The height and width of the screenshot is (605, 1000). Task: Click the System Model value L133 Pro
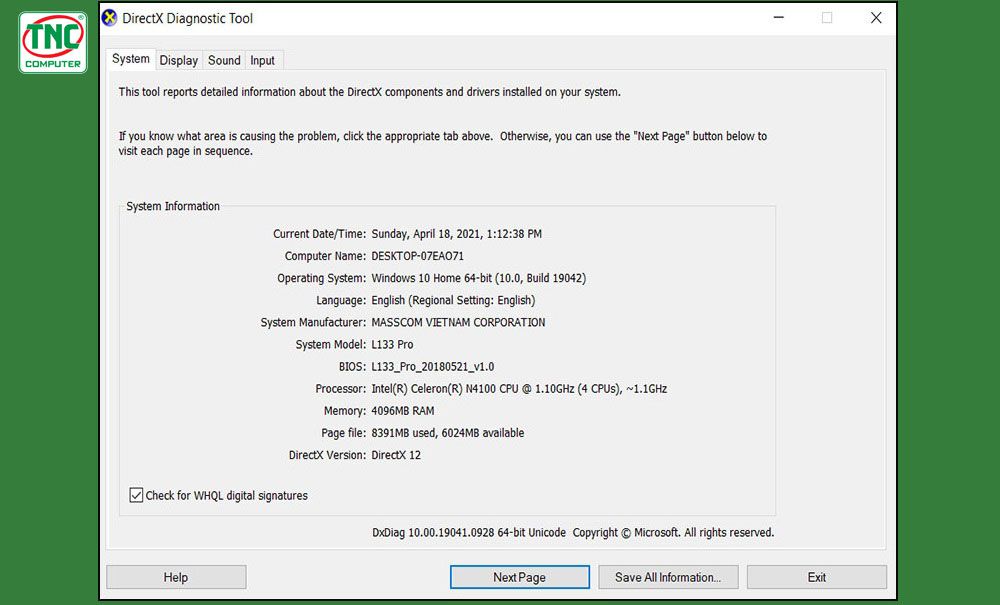coord(392,344)
